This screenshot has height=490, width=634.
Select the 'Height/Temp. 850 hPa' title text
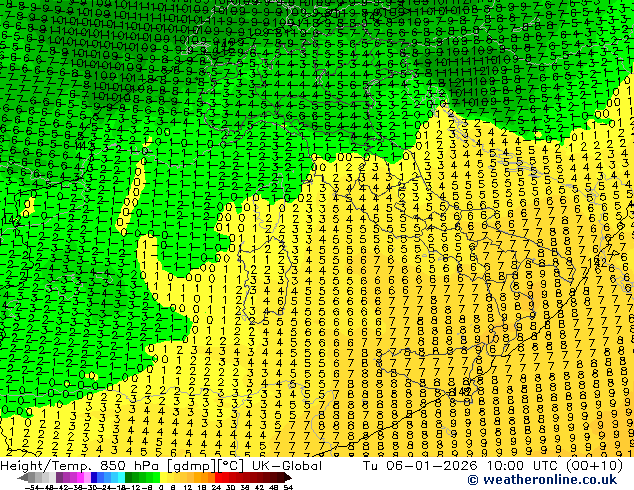point(81,466)
